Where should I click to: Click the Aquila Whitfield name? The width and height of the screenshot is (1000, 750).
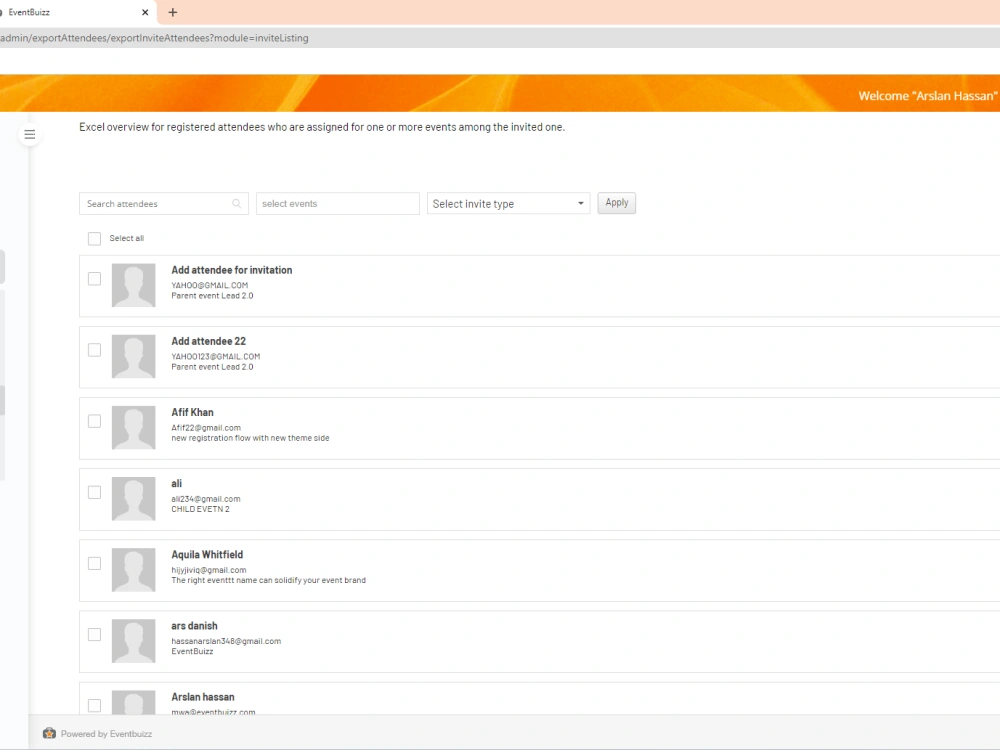coord(207,554)
